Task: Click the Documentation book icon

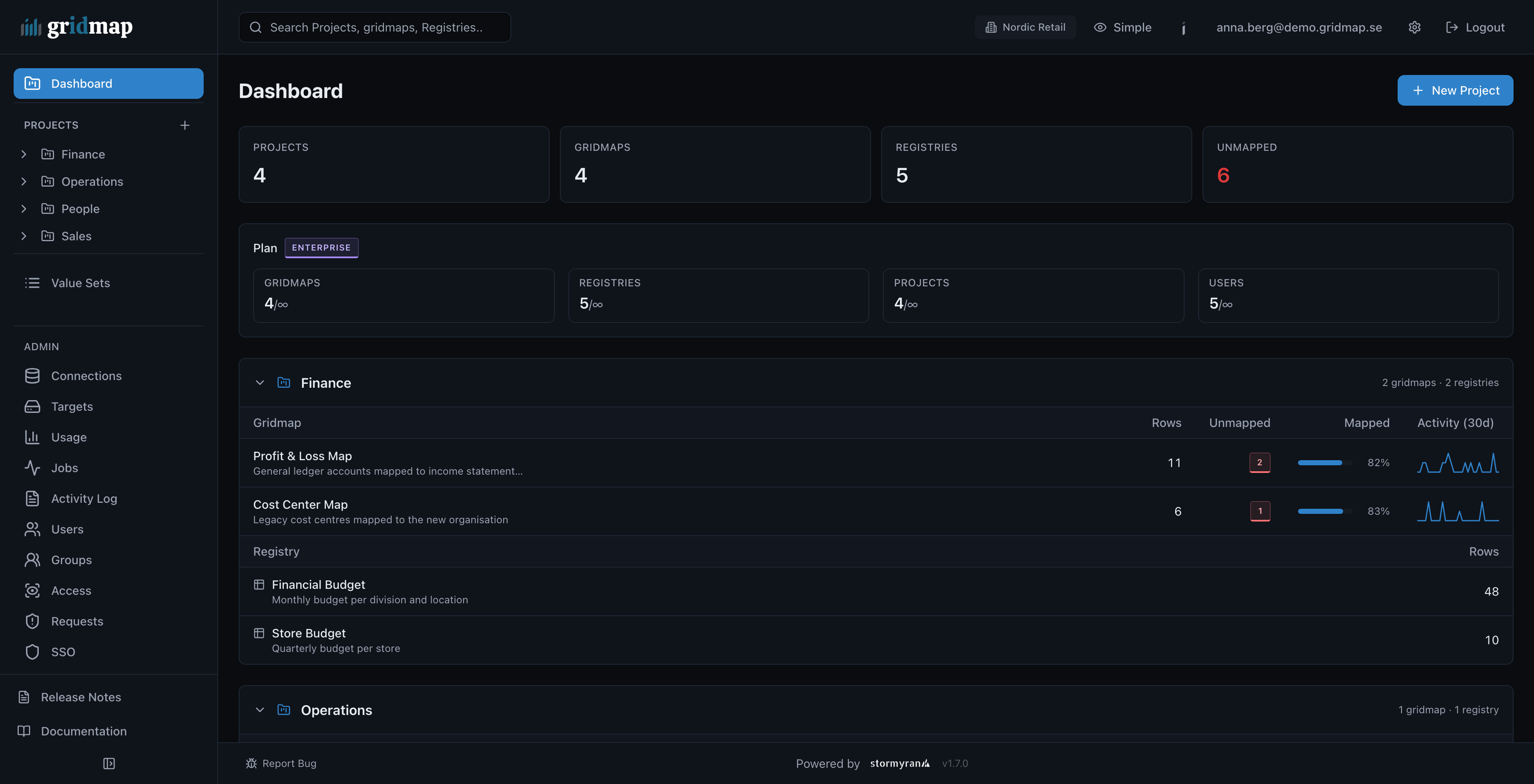Action: 24,731
